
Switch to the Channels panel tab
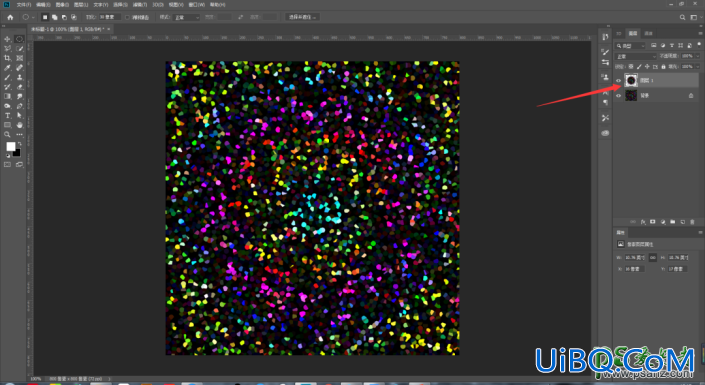pos(648,33)
